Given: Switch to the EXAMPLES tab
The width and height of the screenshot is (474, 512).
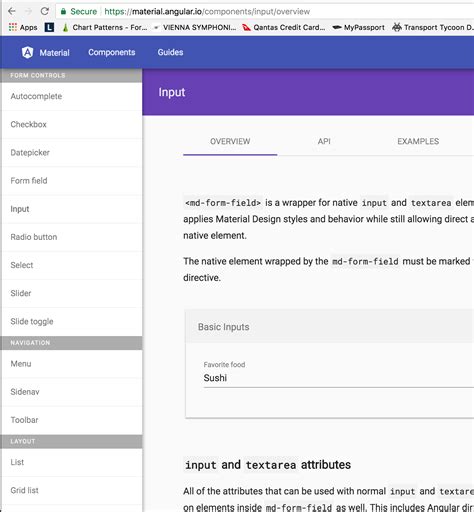Looking at the screenshot, I should pos(418,141).
